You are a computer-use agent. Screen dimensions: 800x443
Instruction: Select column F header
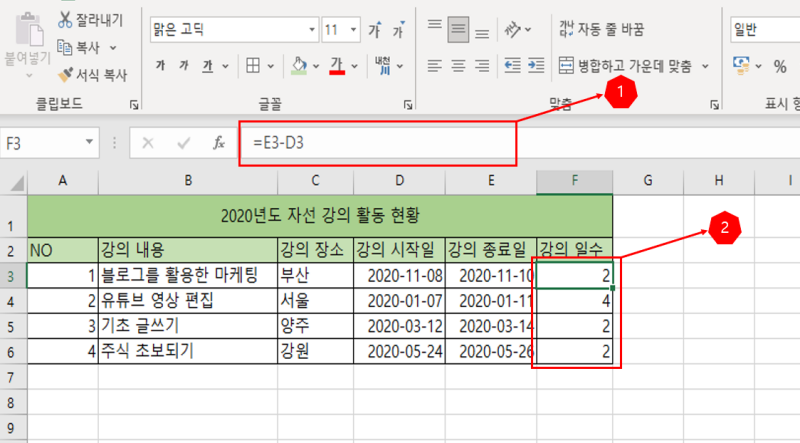[574, 181]
